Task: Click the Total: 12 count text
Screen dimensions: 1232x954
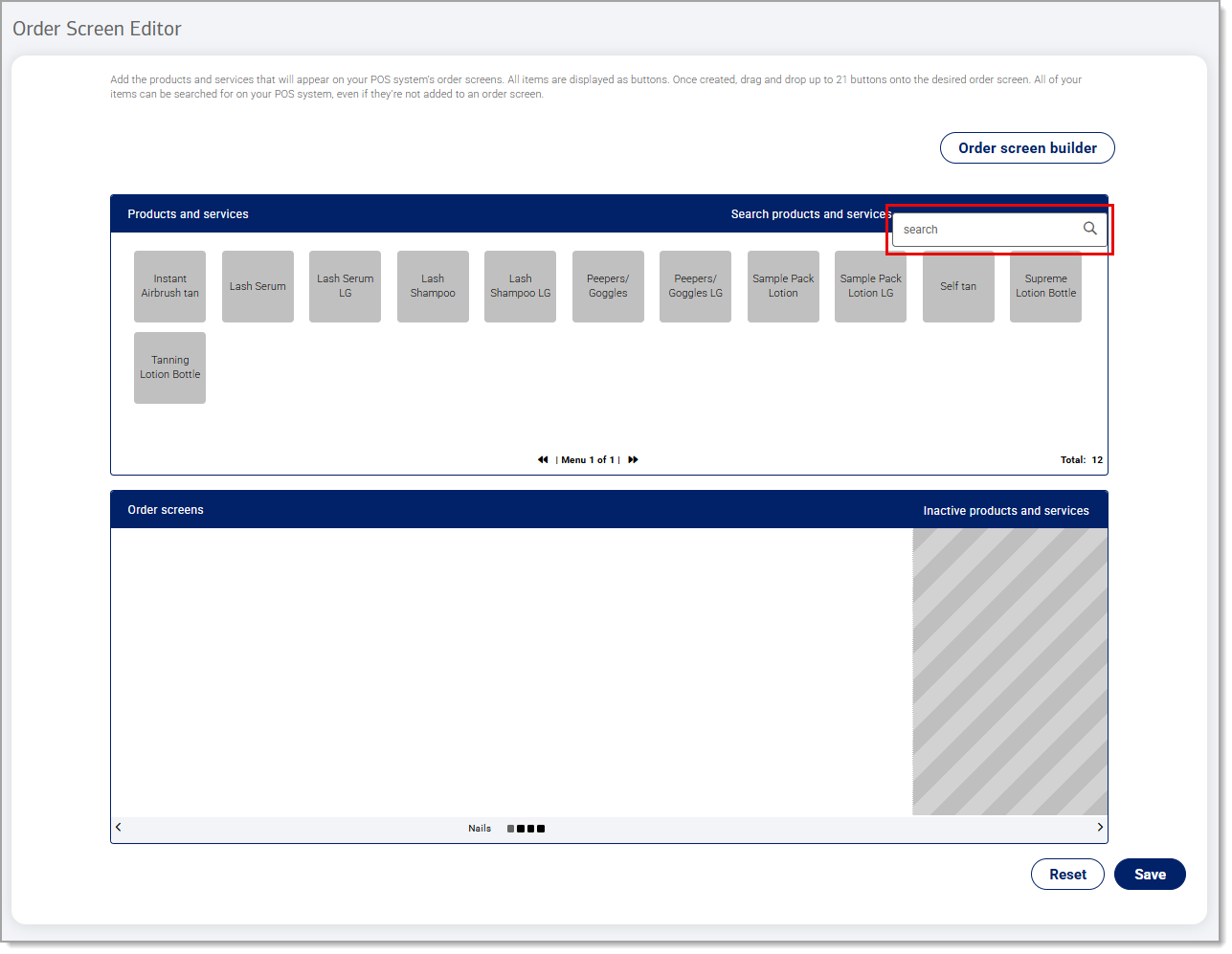Action: 1082,460
